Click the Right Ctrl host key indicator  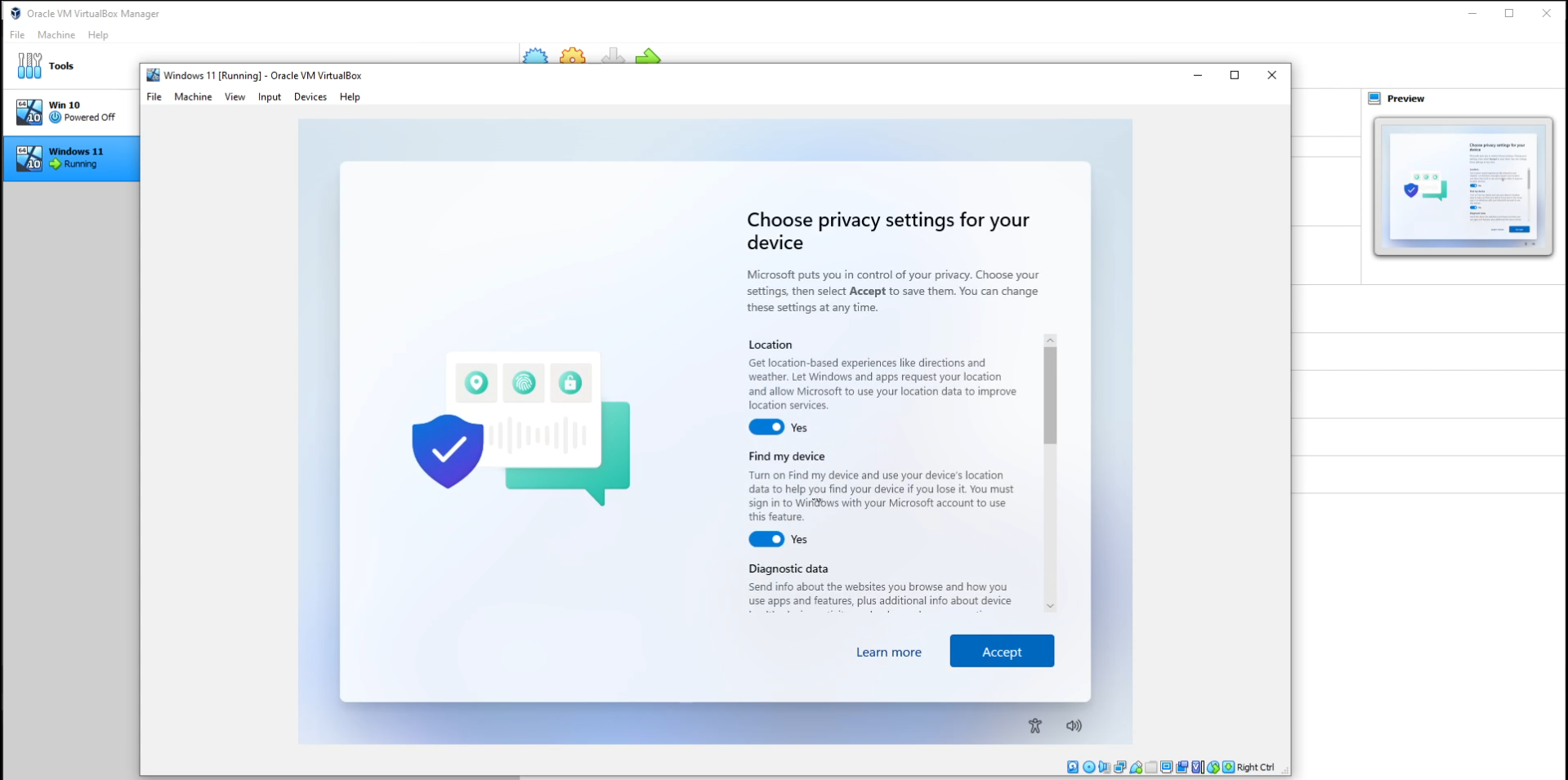(x=1255, y=768)
